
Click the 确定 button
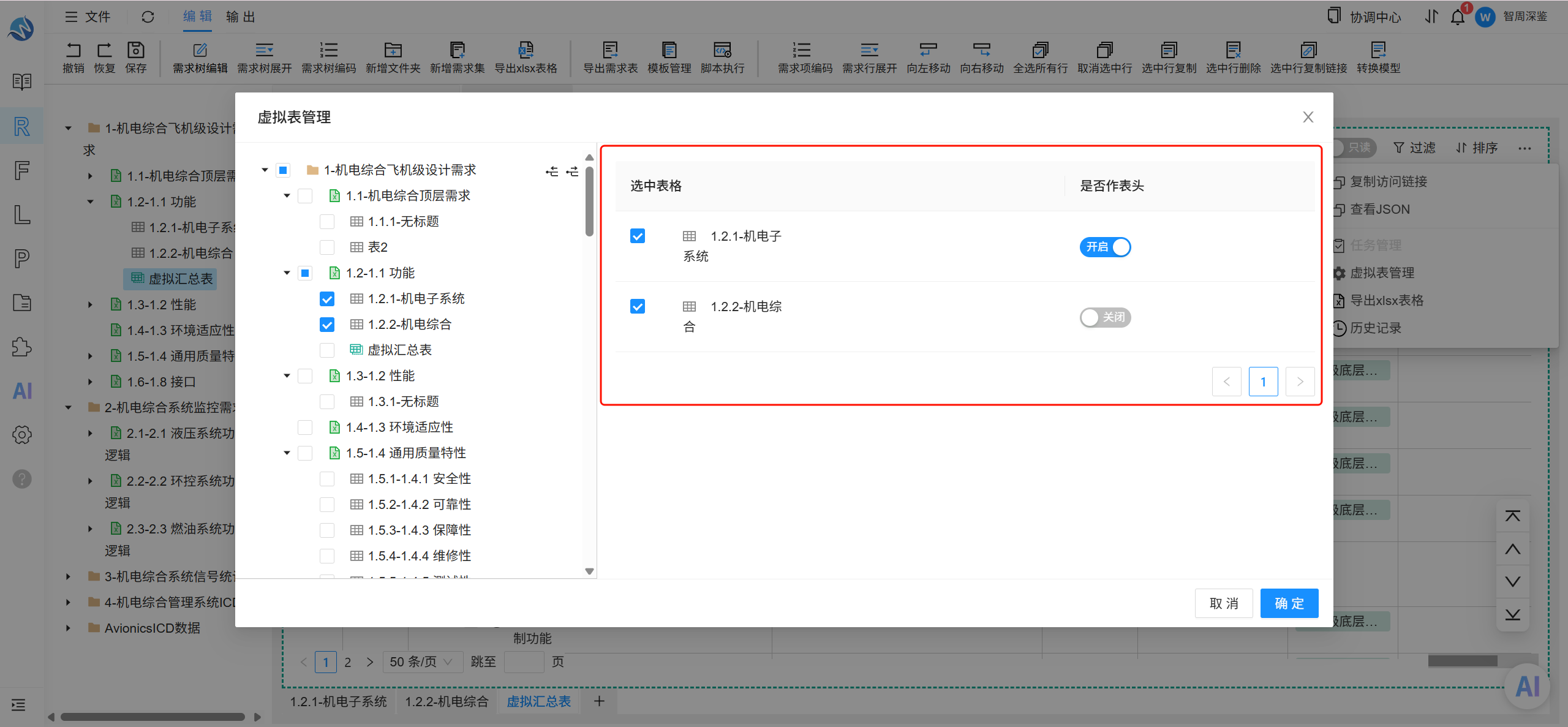point(1289,603)
